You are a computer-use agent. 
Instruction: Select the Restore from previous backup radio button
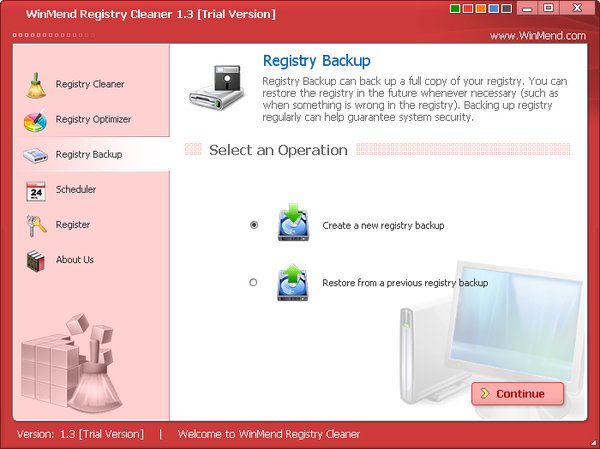coord(253,282)
